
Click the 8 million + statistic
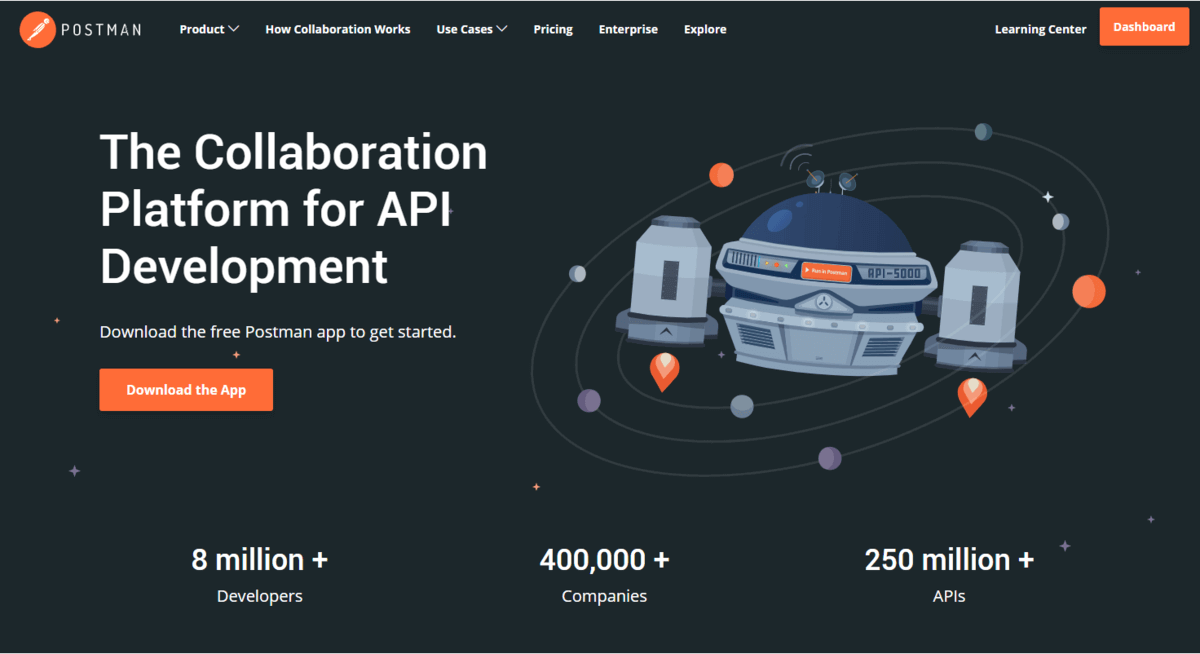(x=260, y=559)
